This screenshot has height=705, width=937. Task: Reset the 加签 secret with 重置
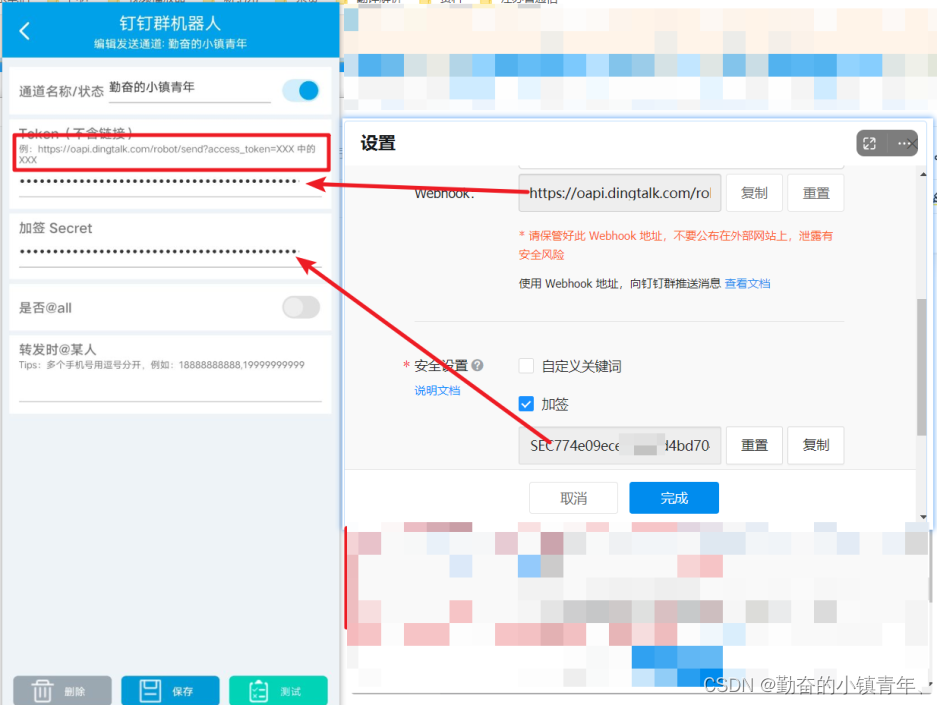(754, 445)
